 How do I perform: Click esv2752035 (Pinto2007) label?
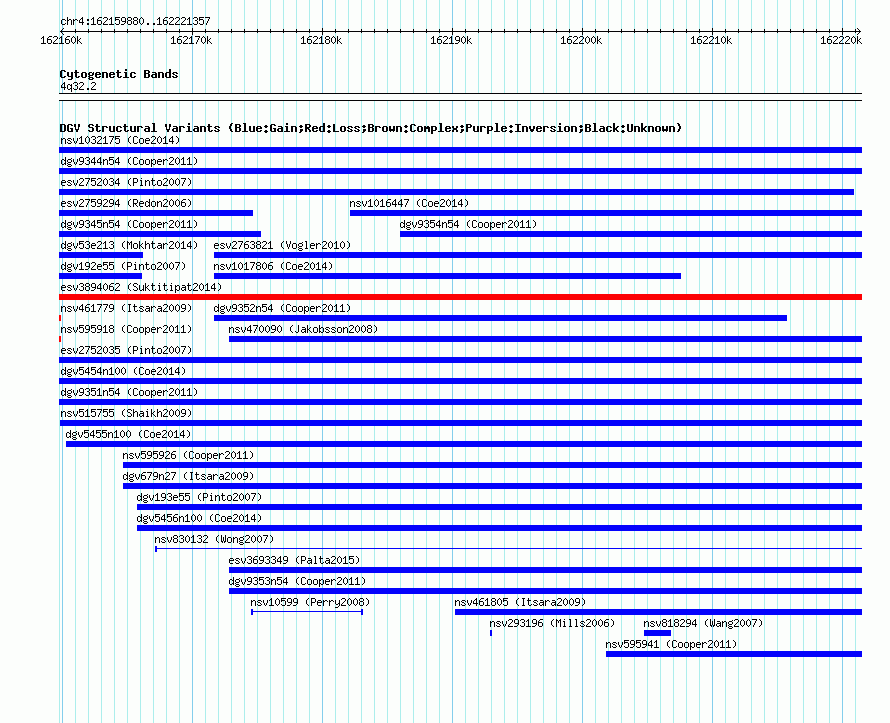point(126,350)
